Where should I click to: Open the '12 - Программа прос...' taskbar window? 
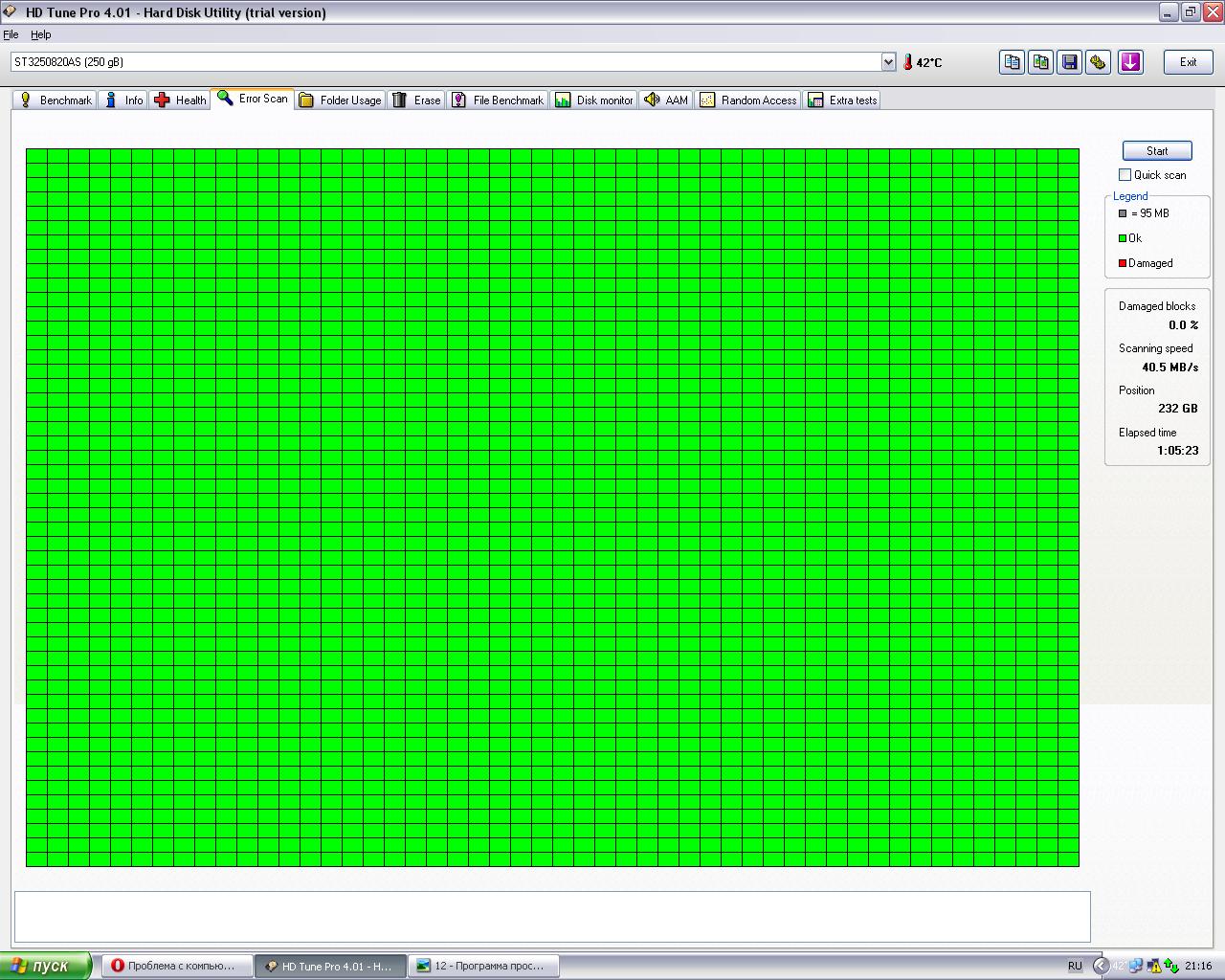pyautogui.click(x=483, y=966)
